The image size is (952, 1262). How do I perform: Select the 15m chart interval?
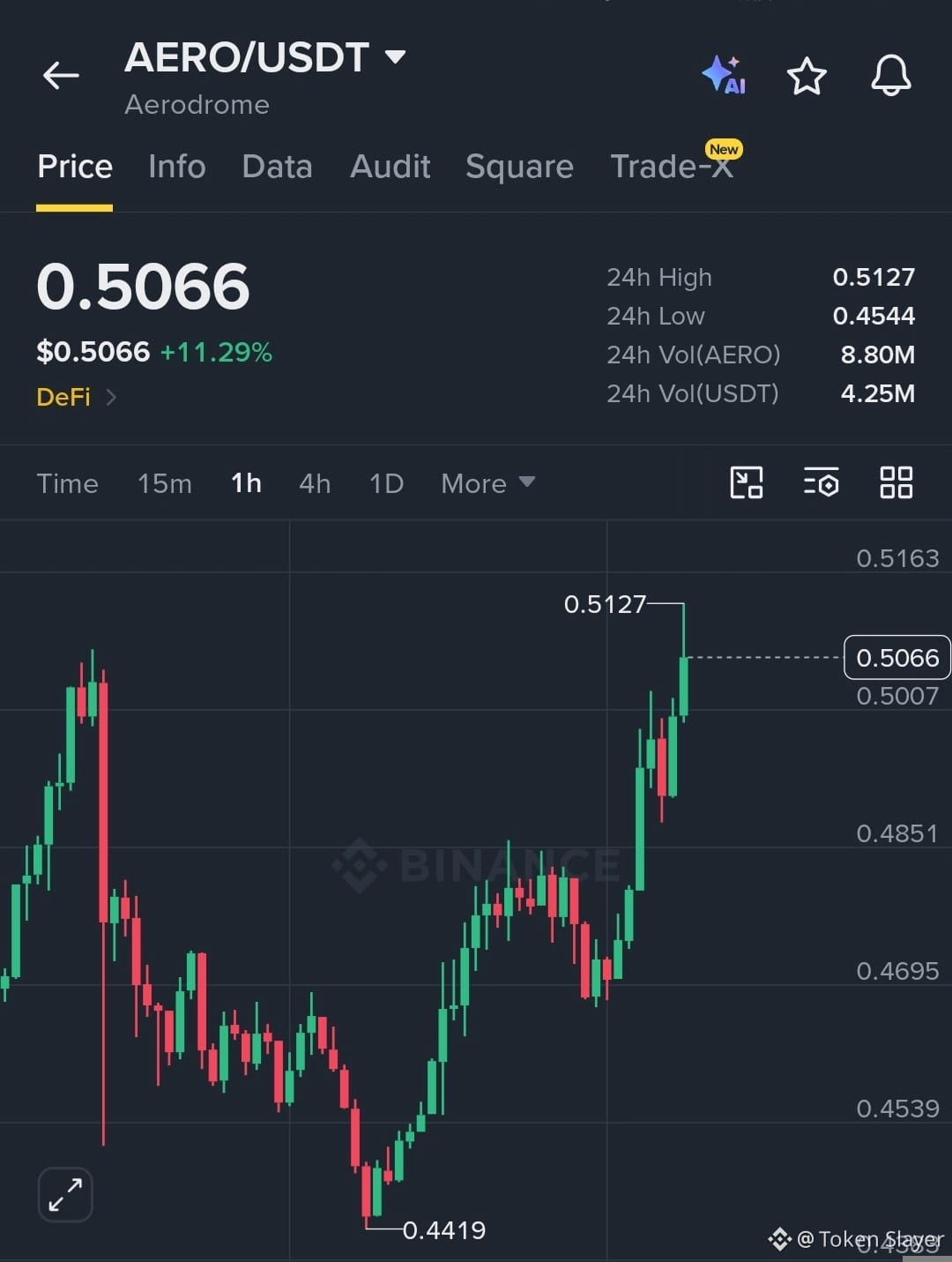pos(164,483)
